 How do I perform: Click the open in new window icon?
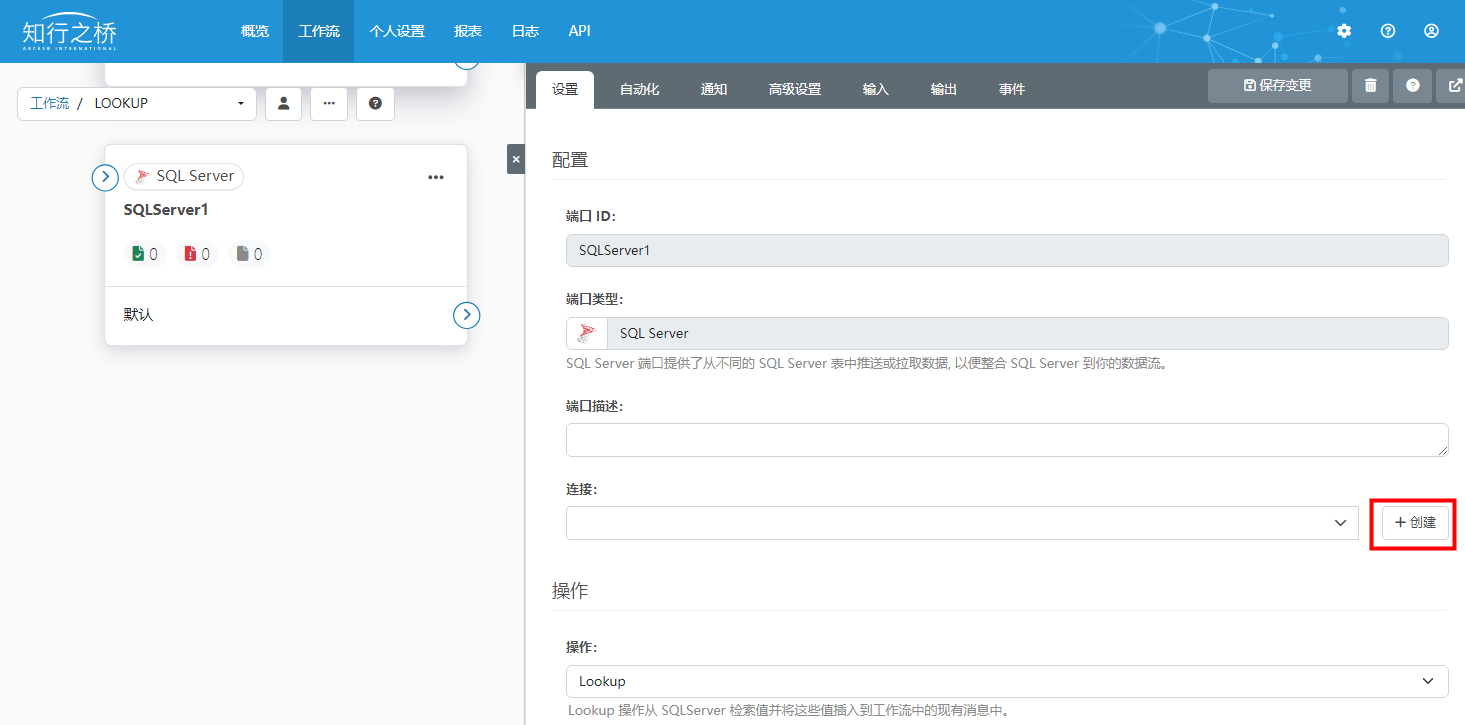pyautogui.click(x=1452, y=86)
